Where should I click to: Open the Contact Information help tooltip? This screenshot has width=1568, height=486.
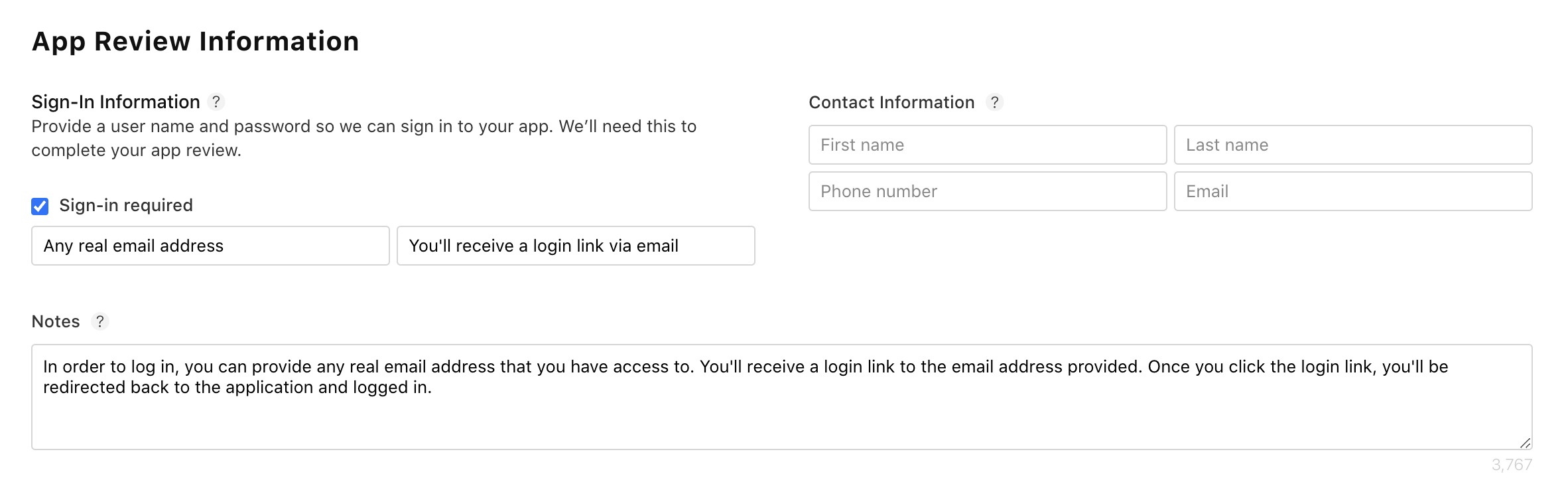click(x=995, y=102)
